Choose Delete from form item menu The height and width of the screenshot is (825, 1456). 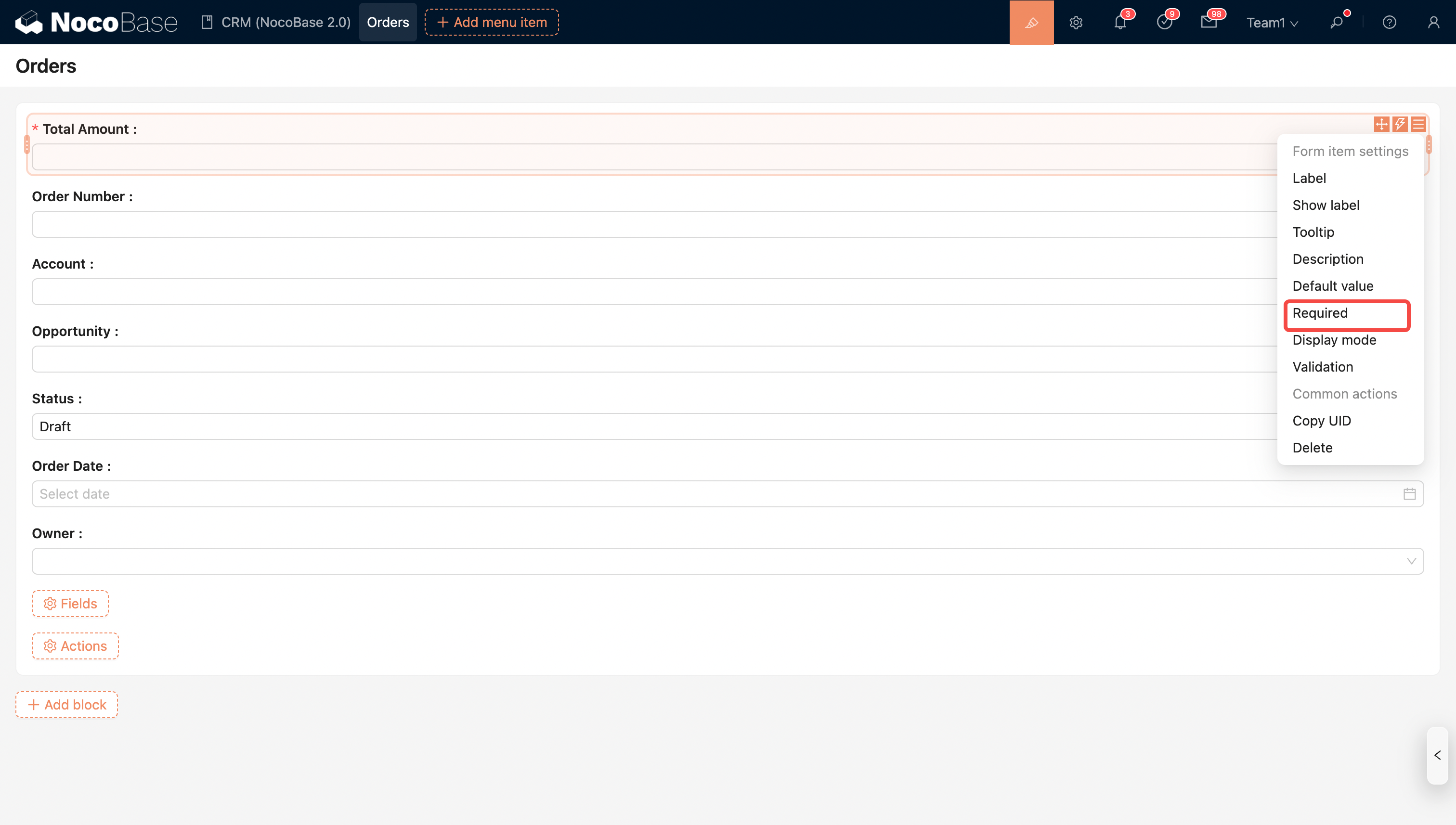1312,448
